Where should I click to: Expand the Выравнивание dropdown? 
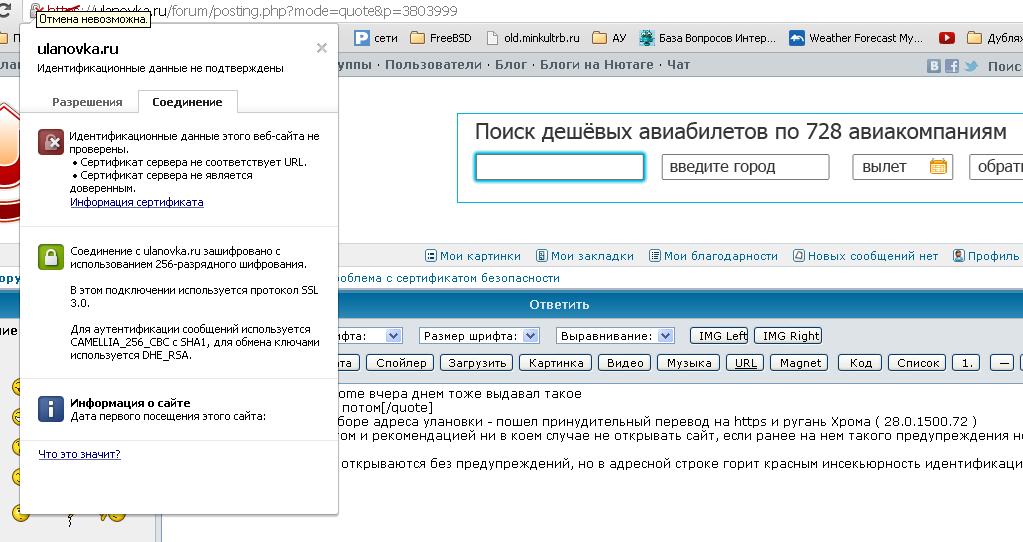coord(667,336)
